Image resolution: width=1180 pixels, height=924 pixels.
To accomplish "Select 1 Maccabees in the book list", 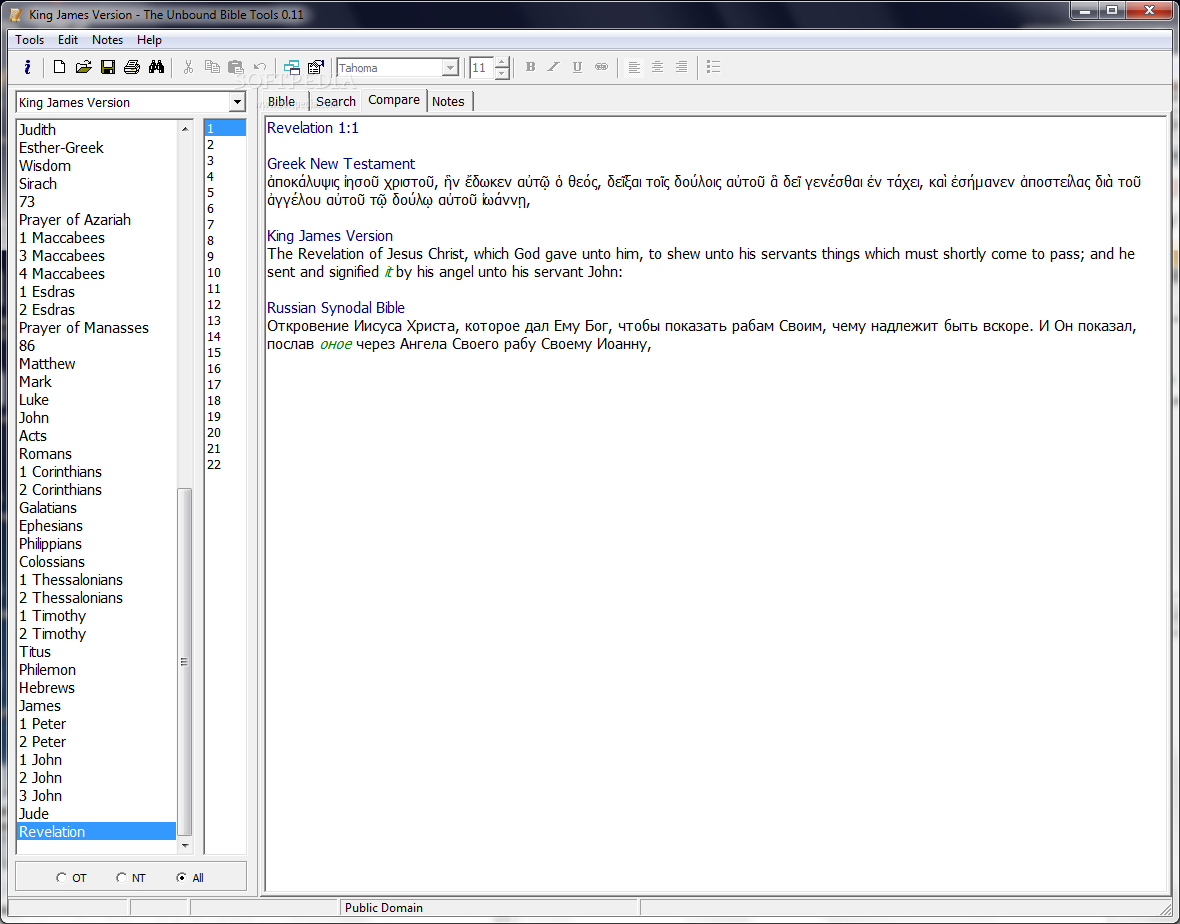I will 96,238.
